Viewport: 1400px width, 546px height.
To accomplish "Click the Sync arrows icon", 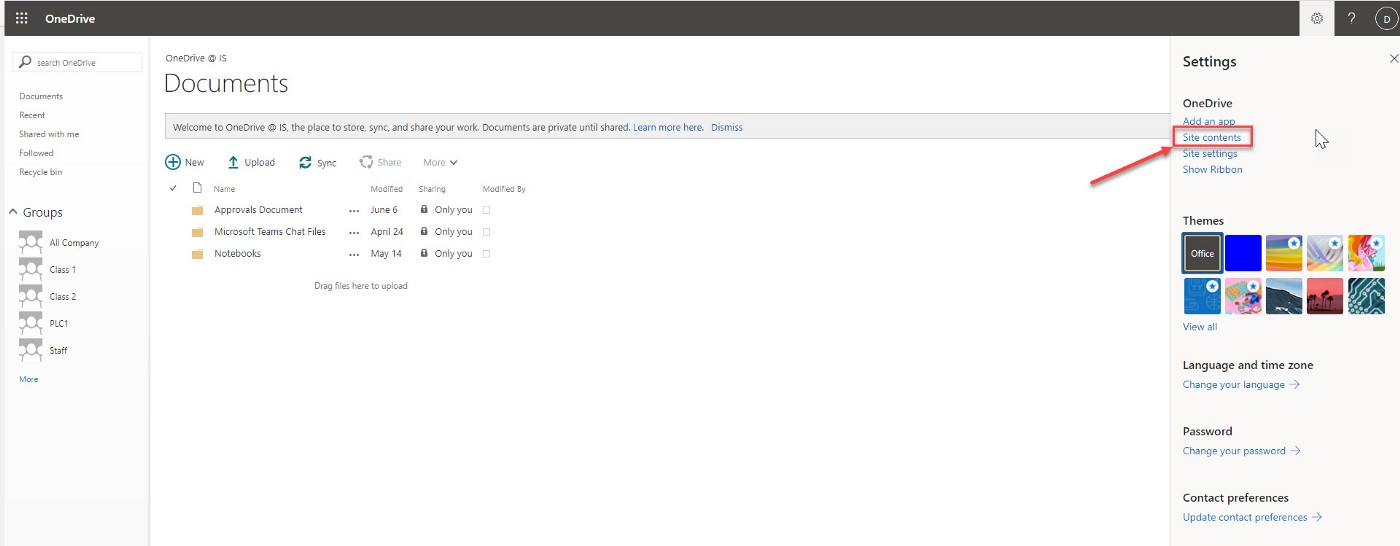I will point(305,162).
